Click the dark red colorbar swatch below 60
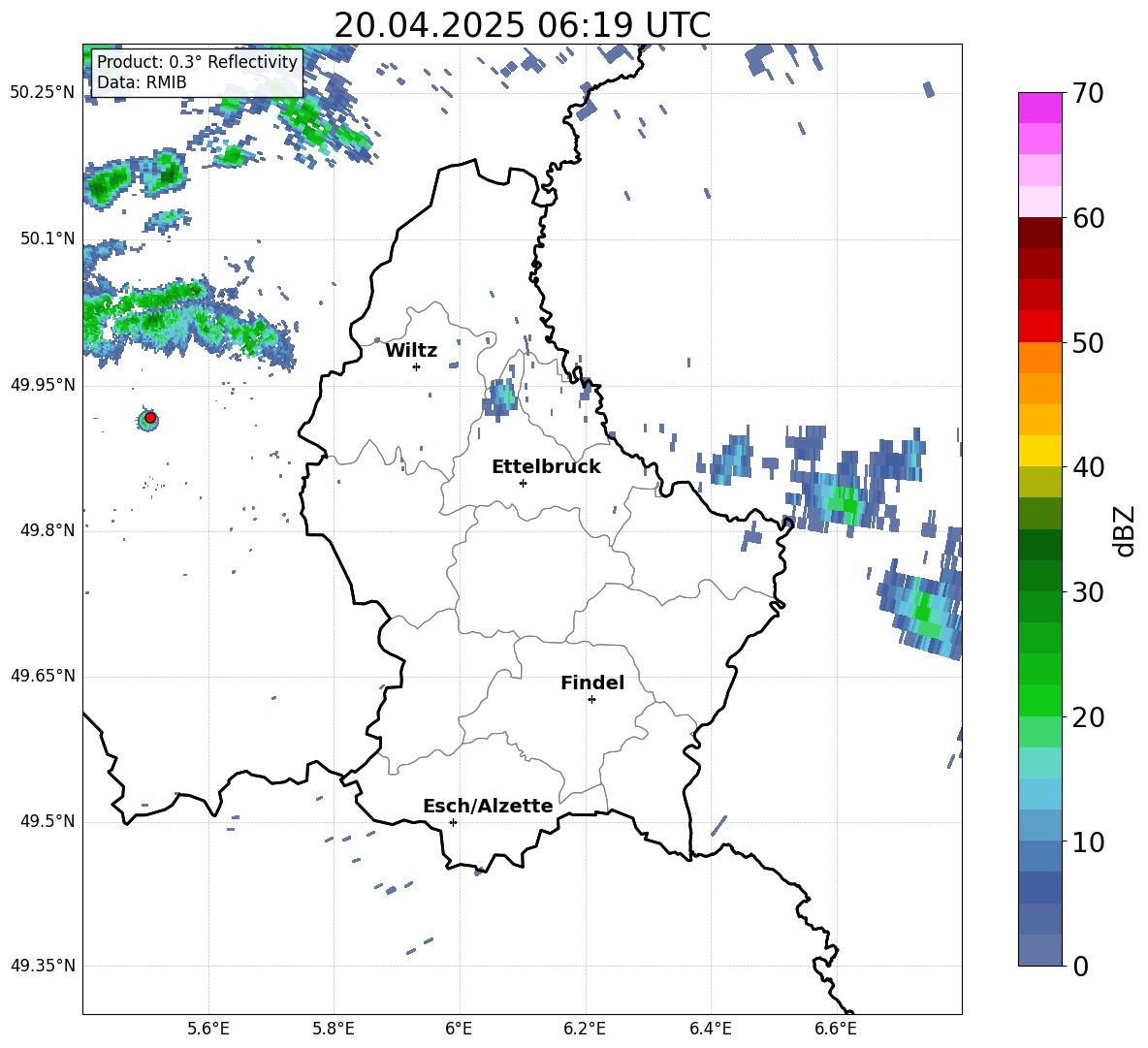The height and width of the screenshot is (1048, 1148). tap(1039, 233)
